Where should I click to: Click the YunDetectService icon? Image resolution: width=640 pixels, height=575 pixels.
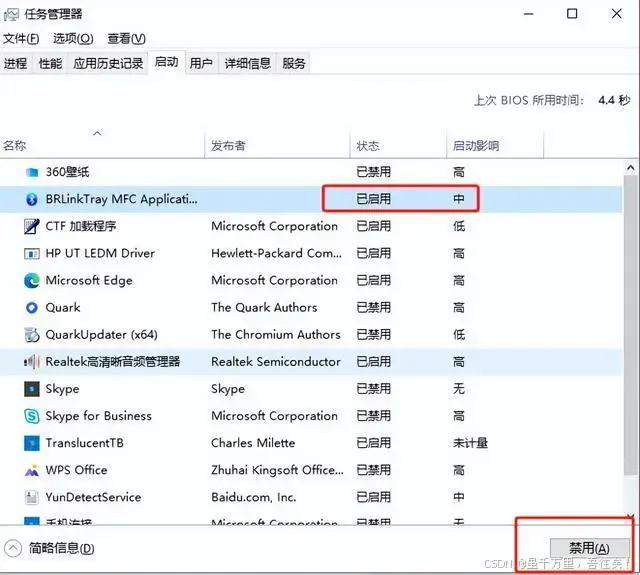coord(32,497)
